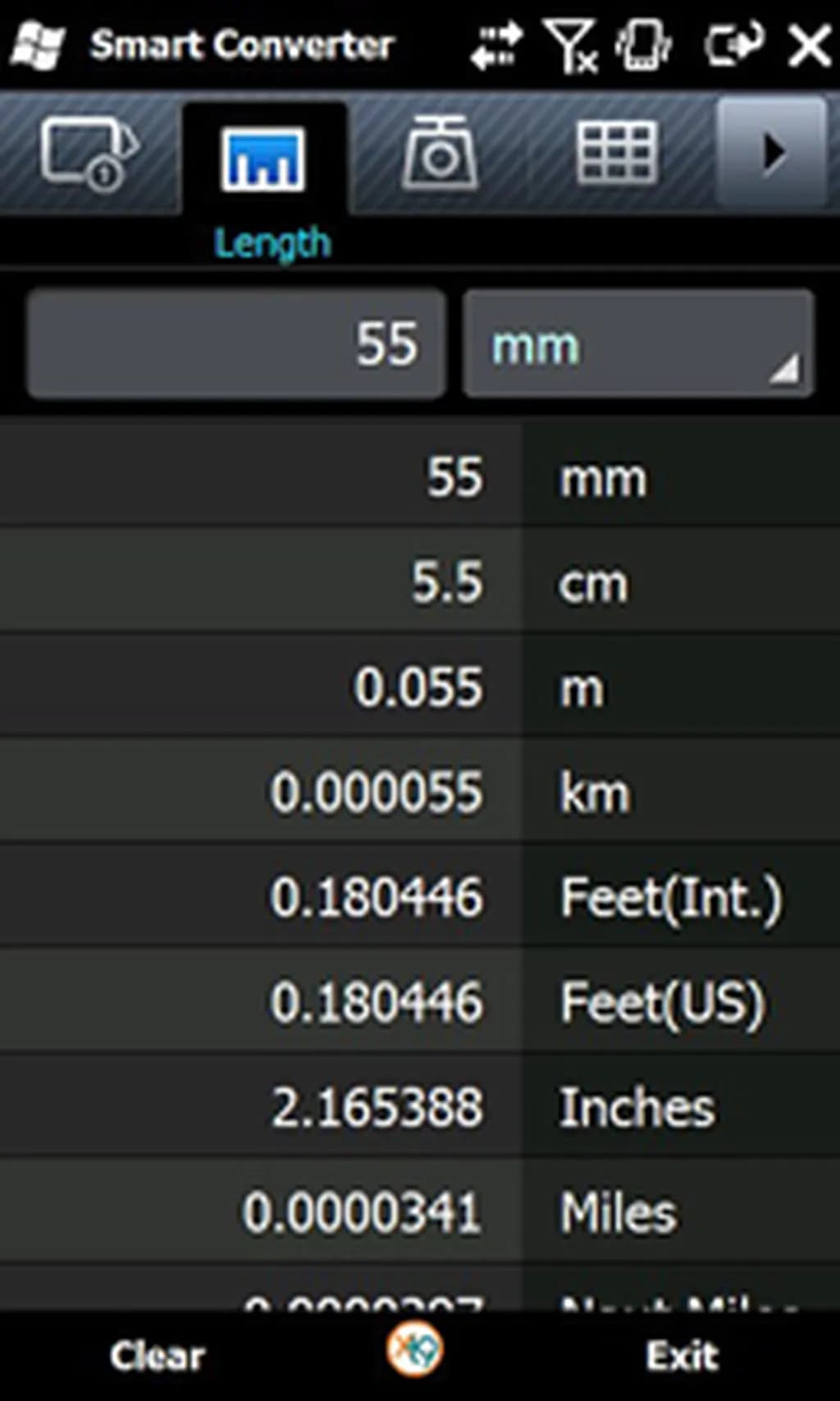The height and width of the screenshot is (1401, 840).
Task: Tap the signal antenna status icon
Action: pyautogui.click(x=570, y=45)
